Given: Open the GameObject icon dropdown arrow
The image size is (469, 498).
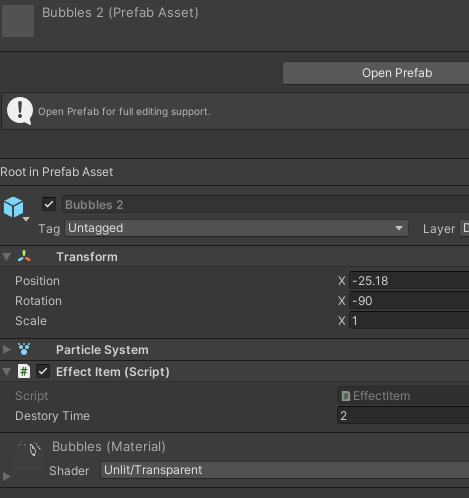Looking at the screenshot, I should (26, 219).
